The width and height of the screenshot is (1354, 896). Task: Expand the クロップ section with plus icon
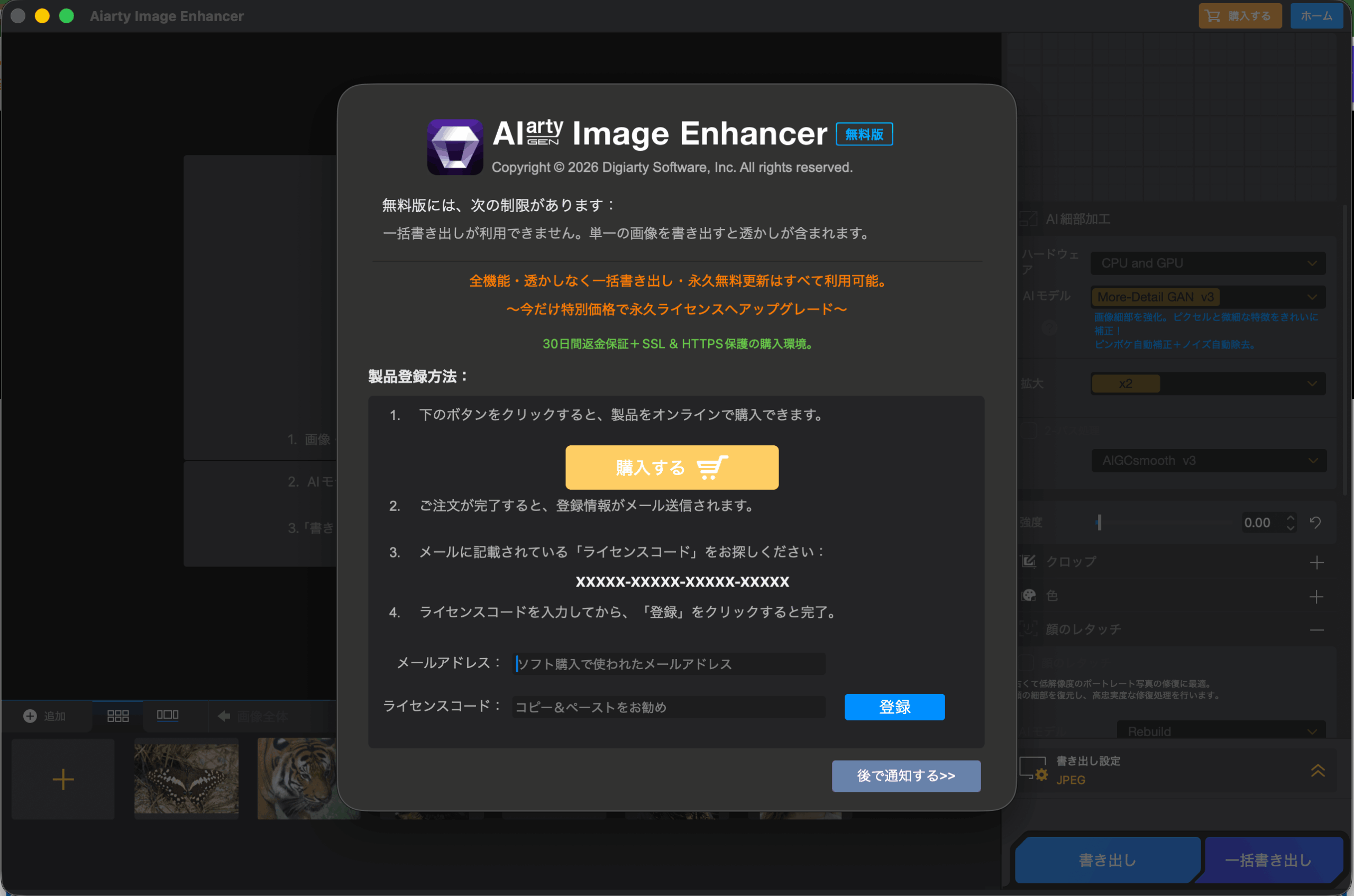point(1316,562)
